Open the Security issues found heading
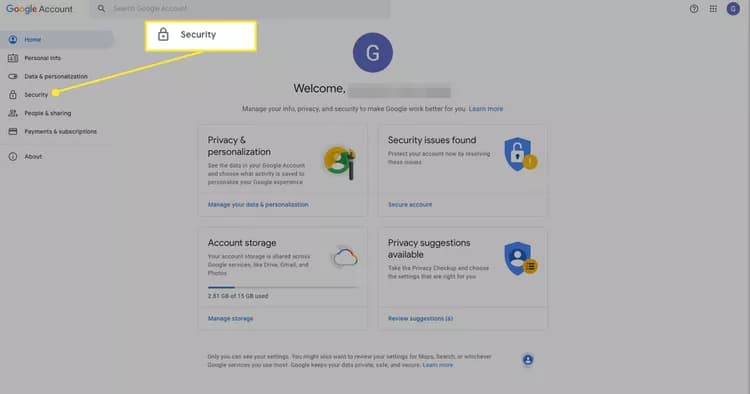The image size is (750, 394). 432,140
